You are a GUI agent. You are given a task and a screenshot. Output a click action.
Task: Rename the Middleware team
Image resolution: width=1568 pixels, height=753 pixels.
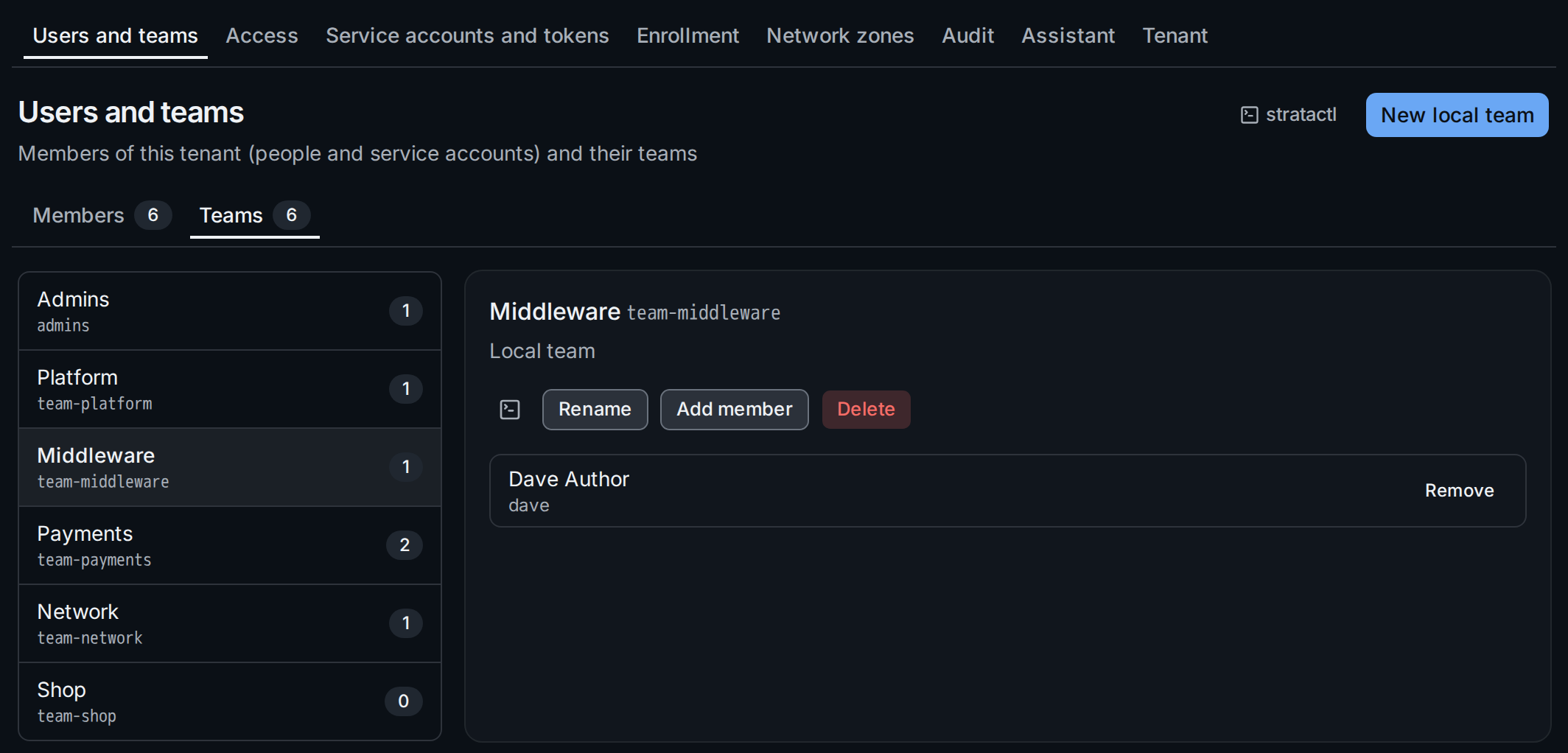[595, 410]
